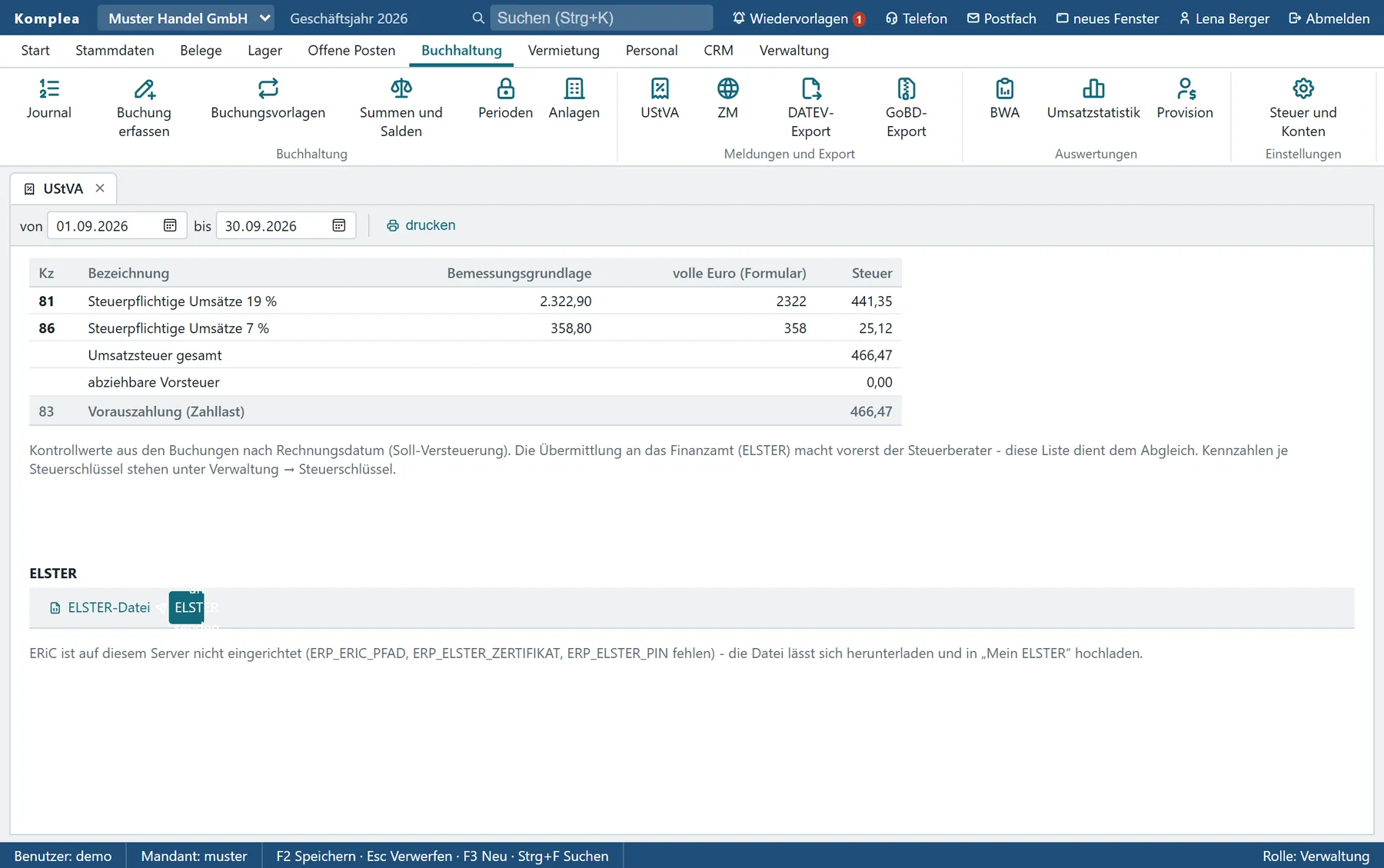Viewport: 1384px width, 868px height.
Task: Open the Anlagen building icon
Action: [x=574, y=100]
